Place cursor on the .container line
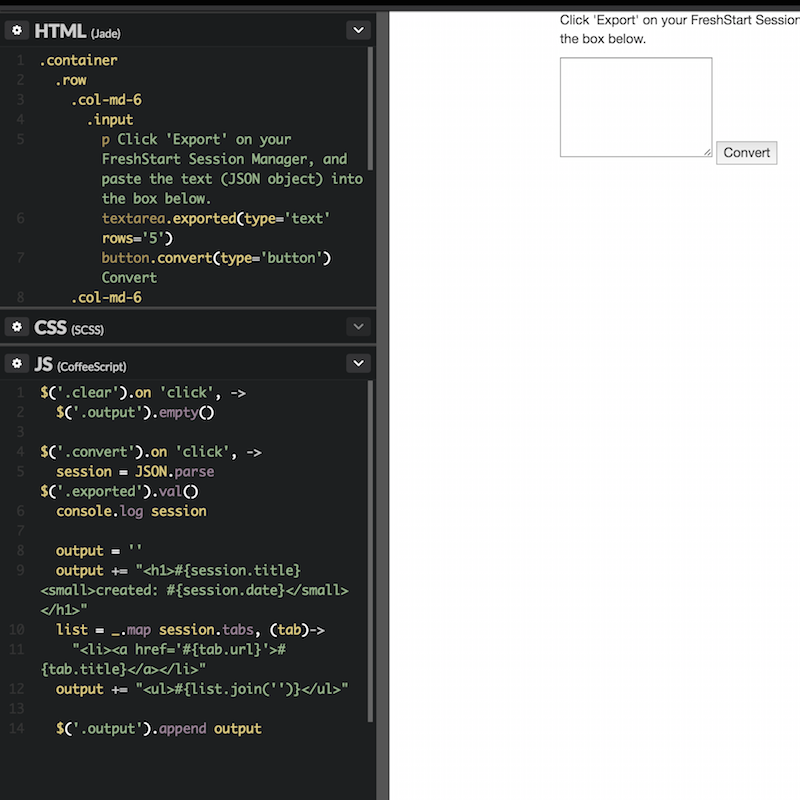This screenshot has height=800, width=800. 78,60
